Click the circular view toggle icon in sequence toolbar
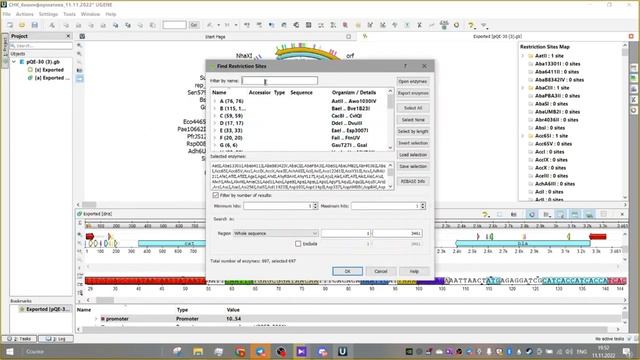The width and height of the screenshot is (640, 360). (531, 214)
